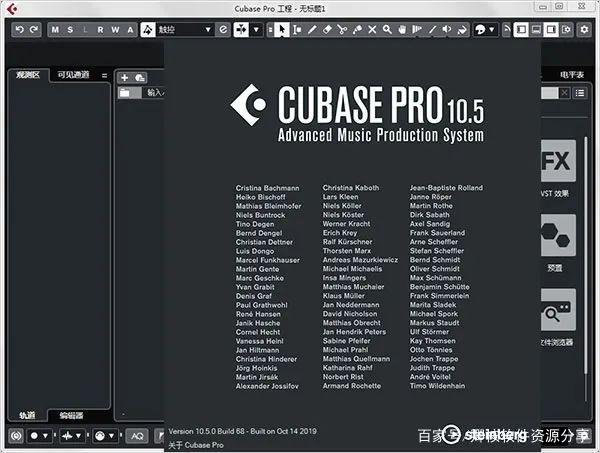Toggle the left zone visibility button
600x453 pixels.
[x=521, y=29]
